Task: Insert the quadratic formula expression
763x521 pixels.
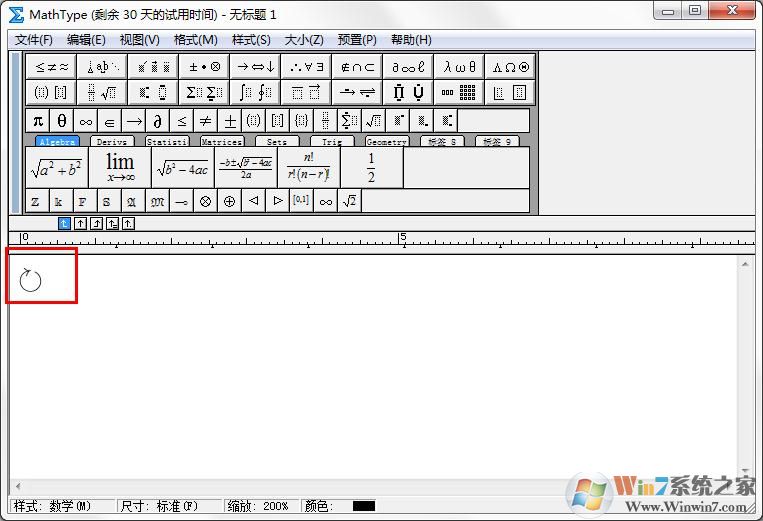Action: tap(246, 168)
